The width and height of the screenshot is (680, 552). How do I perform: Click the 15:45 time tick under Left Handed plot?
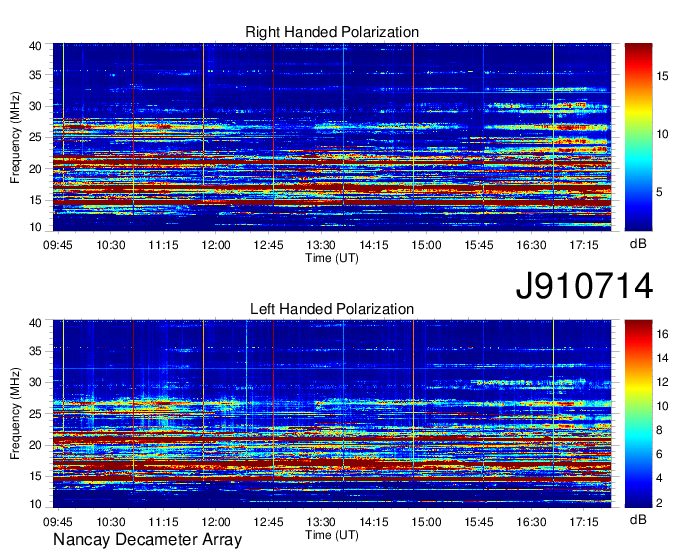tap(479, 522)
